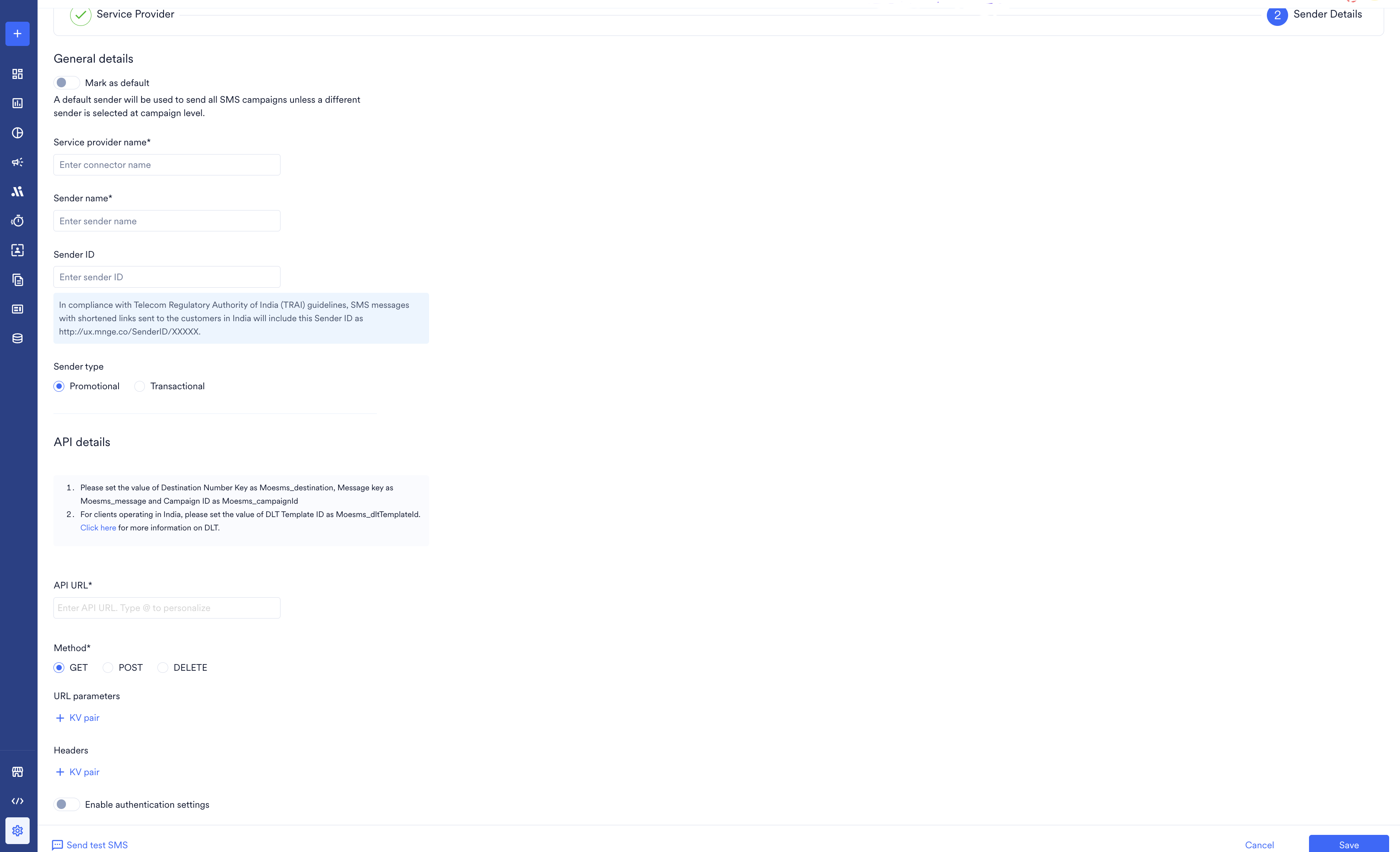Open the settings gear icon in sidebar
Image resolution: width=1400 pixels, height=852 pixels.
pyautogui.click(x=18, y=831)
